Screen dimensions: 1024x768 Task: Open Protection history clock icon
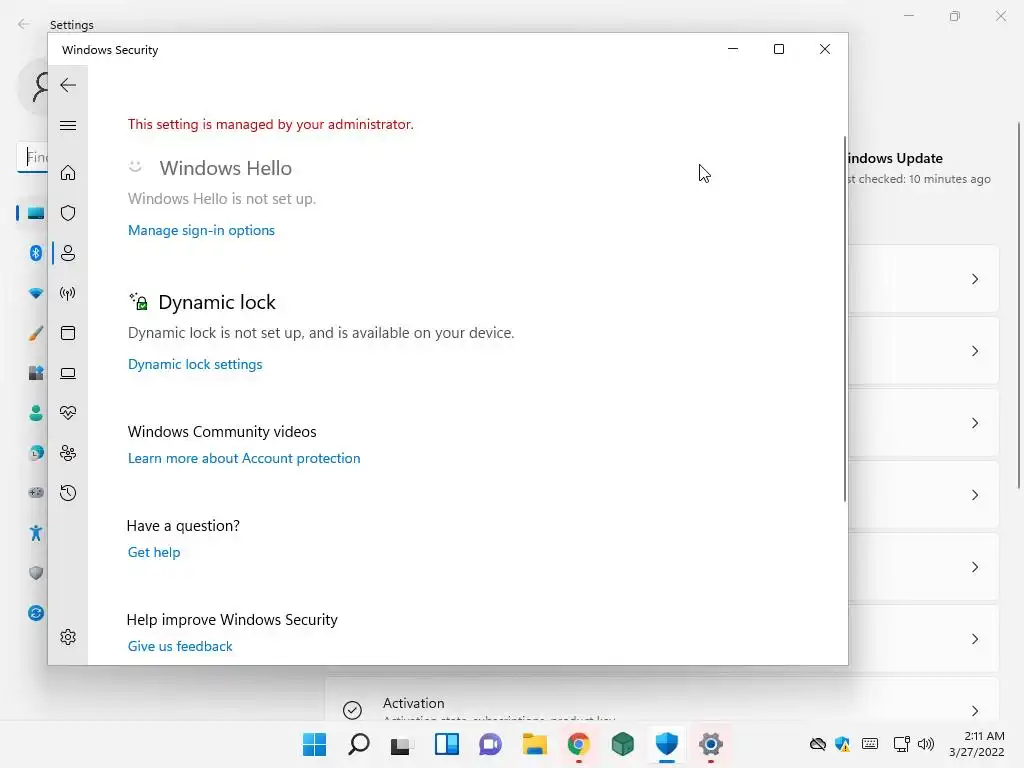[x=68, y=493]
